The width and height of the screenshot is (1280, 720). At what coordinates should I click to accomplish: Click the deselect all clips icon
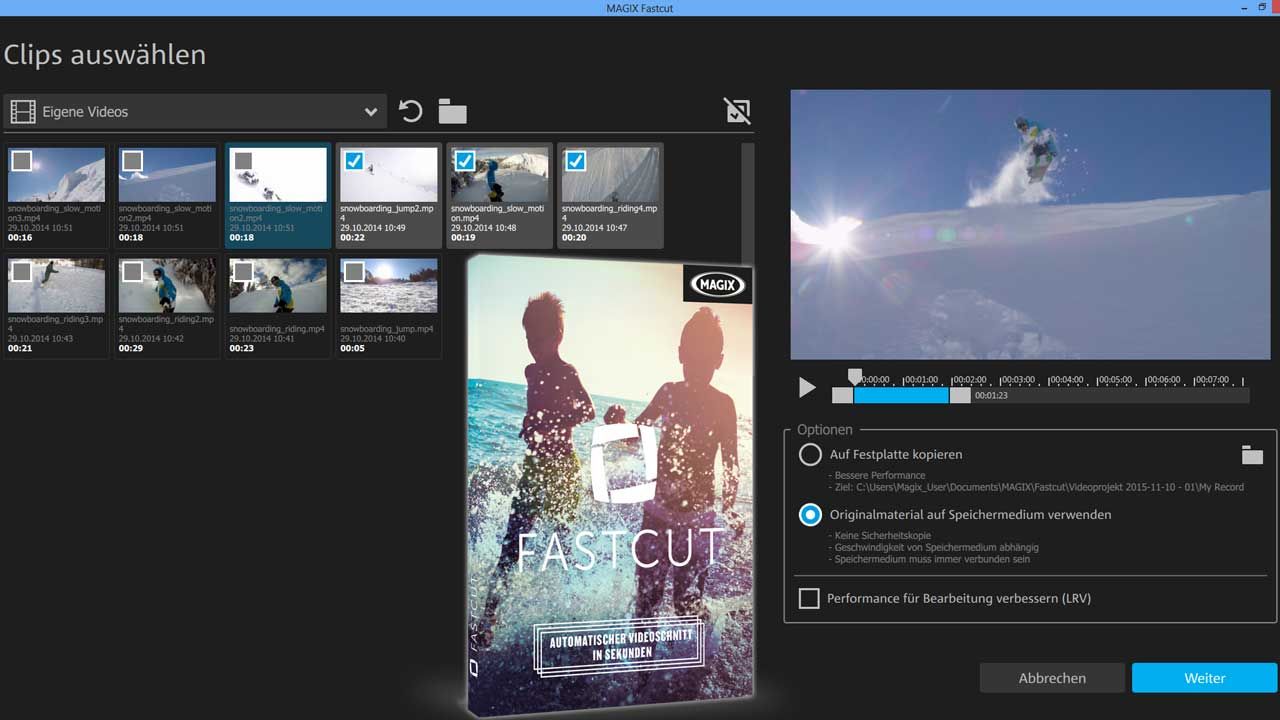click(737, 111)
